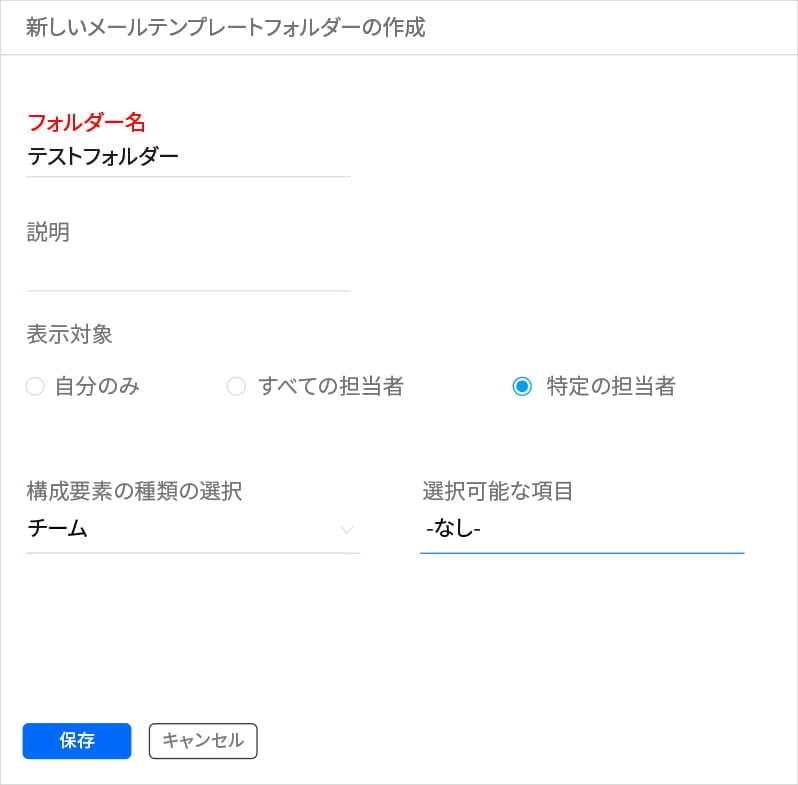The image size is (798, 785).
Task: Select the 自分のみ radio button
Action: 35,386
